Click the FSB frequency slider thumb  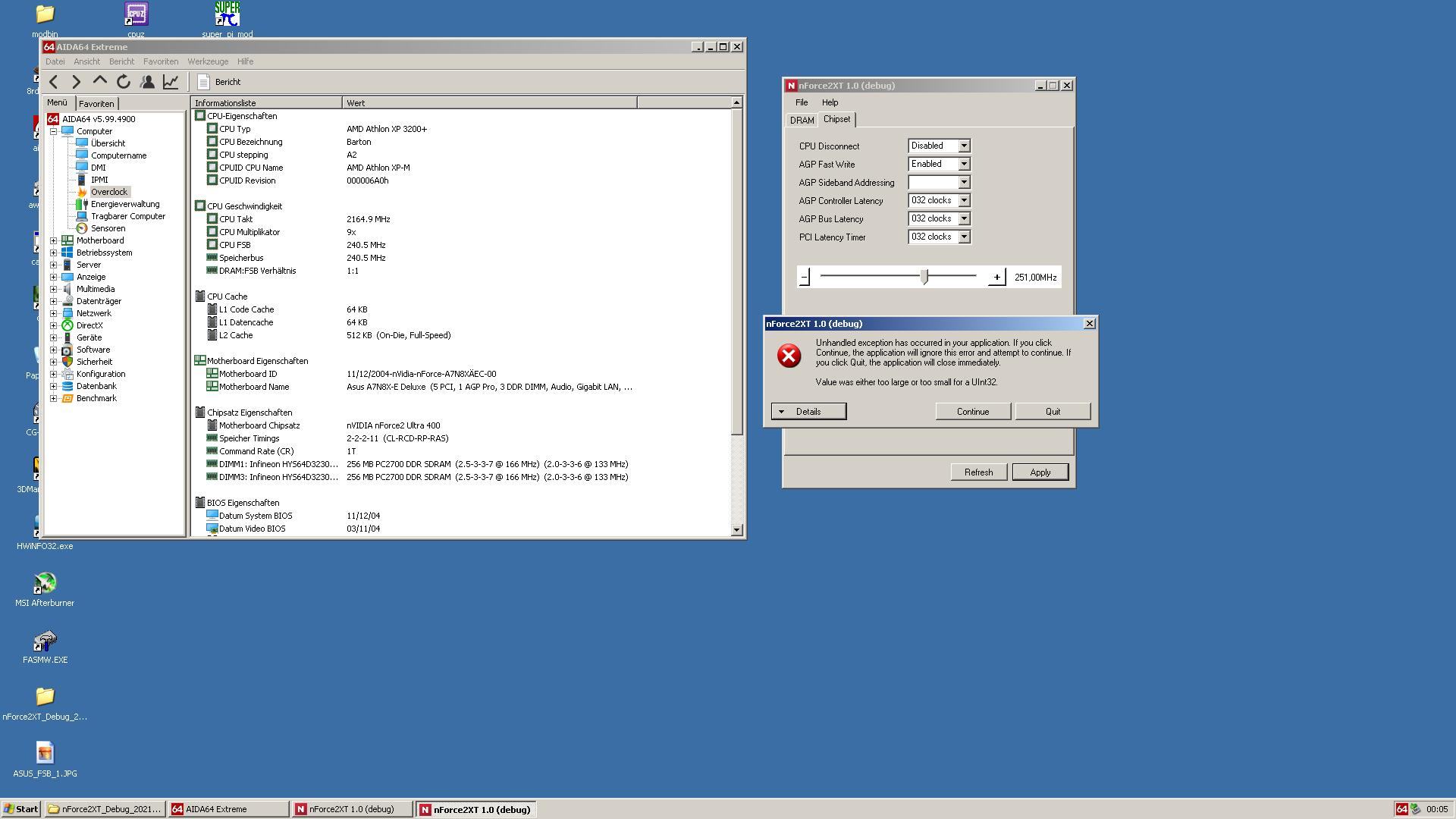coord(924,277)
